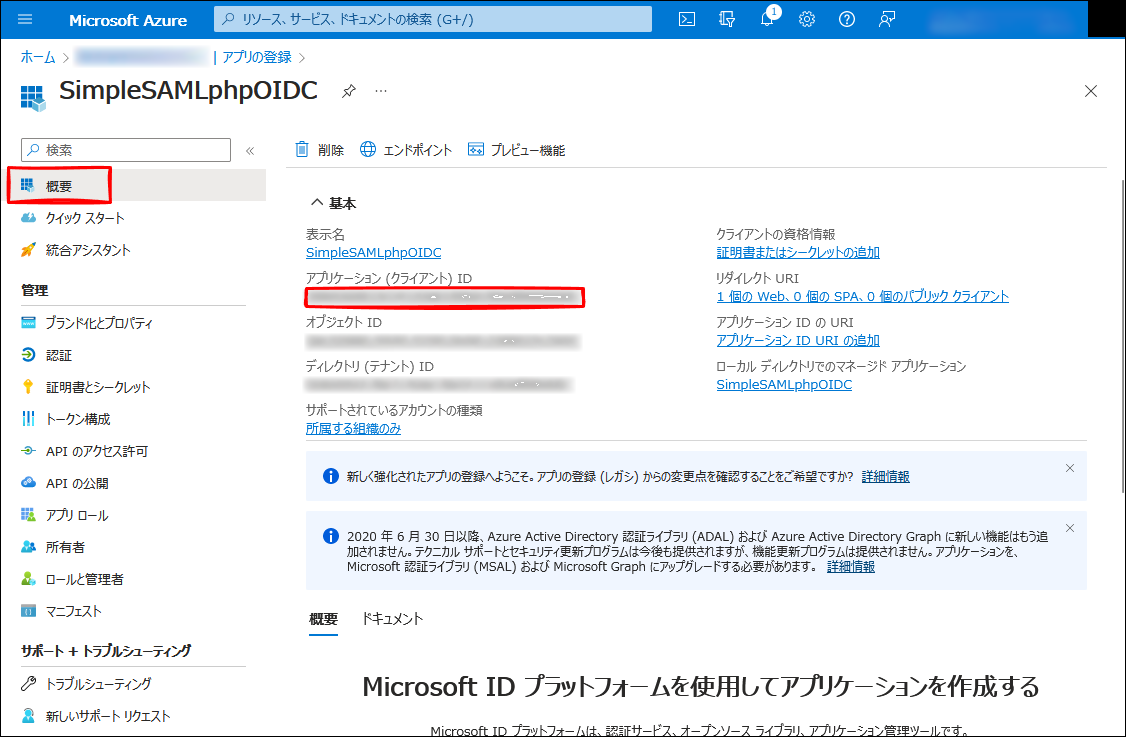Click the 削除 delete button
The image size is (1126, 737).
[319, 150]
